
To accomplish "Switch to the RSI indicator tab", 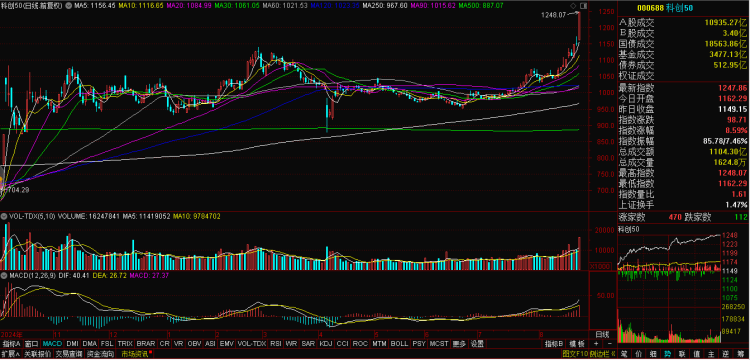I will point(276,344).
